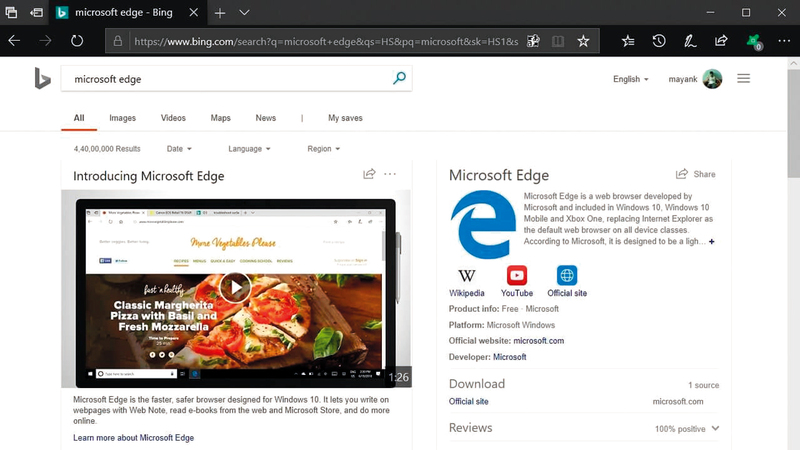
Task: Click Share button in info panel
Action: [x=696, y=174]
